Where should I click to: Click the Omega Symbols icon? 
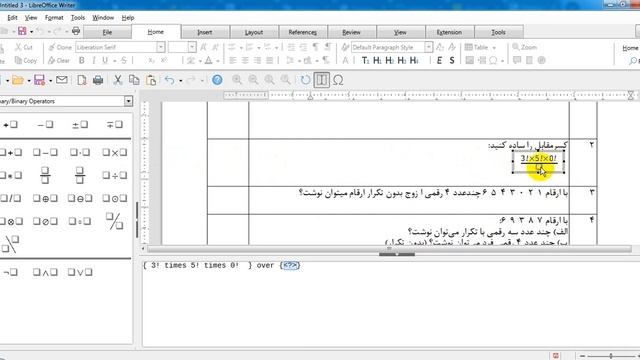click(338, 80)
